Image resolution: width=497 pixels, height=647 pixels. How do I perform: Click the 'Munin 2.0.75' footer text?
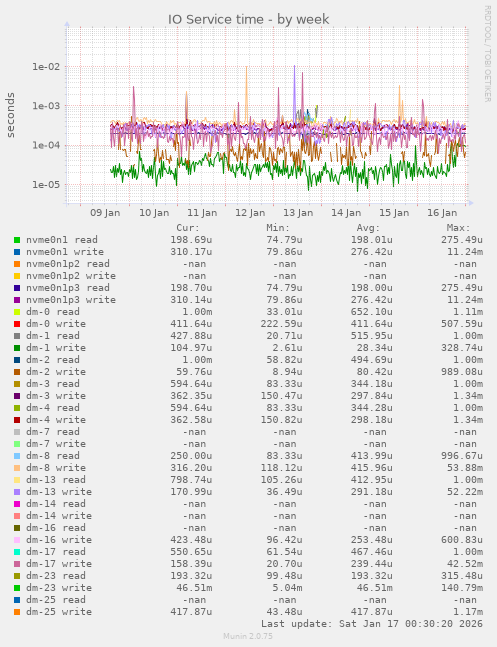[x=248, y=636]
